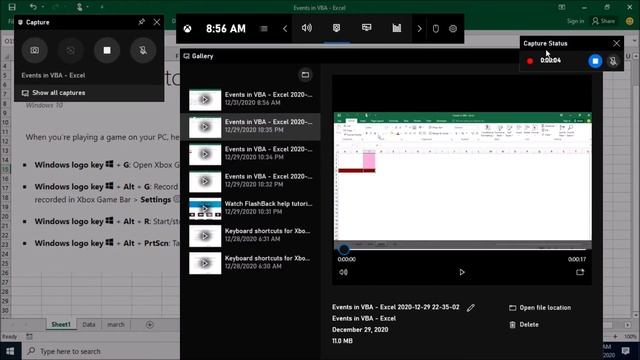This screenshot has height=360, width=640.
Task: Select capture from 12/31/2020 8:56 AM
Action: (x=251, y=99)
